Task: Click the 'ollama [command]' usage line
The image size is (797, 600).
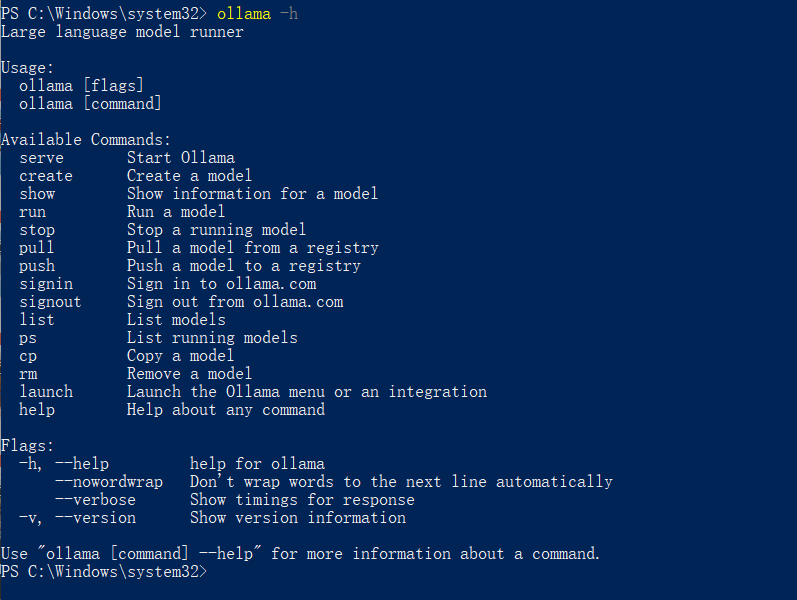Action: tap(90, 104)
